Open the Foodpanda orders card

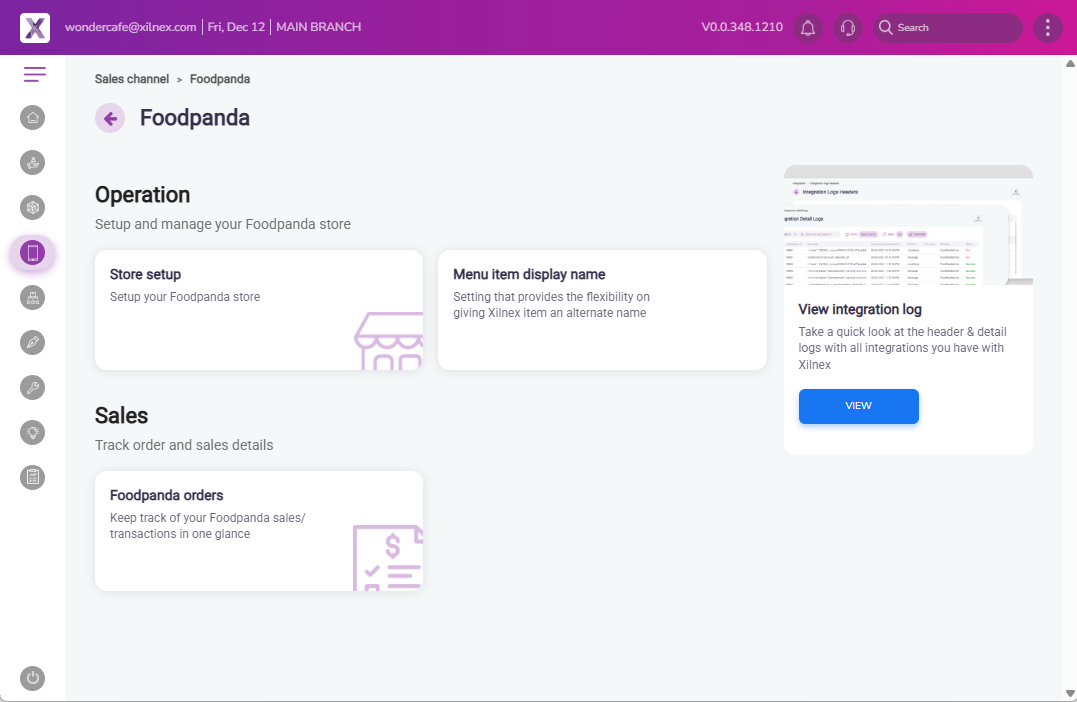coord(258,531)
